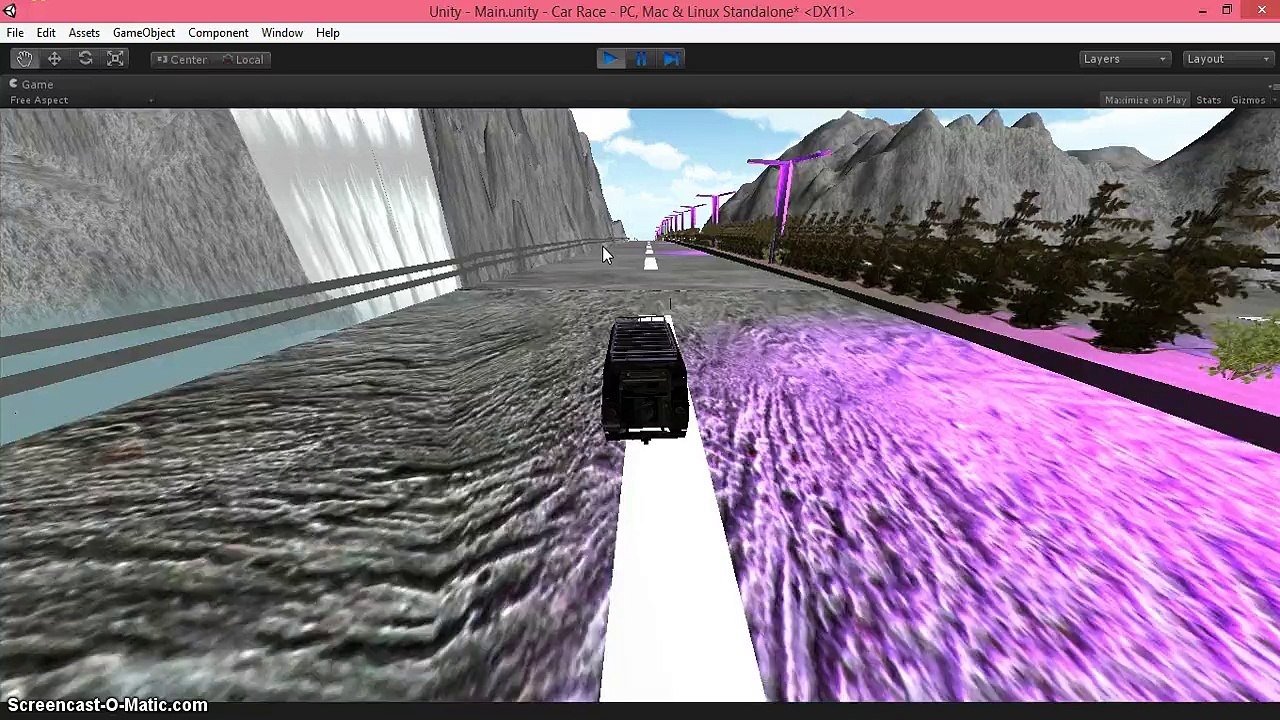Open the GameObject menu

click(x=144, y=33)
